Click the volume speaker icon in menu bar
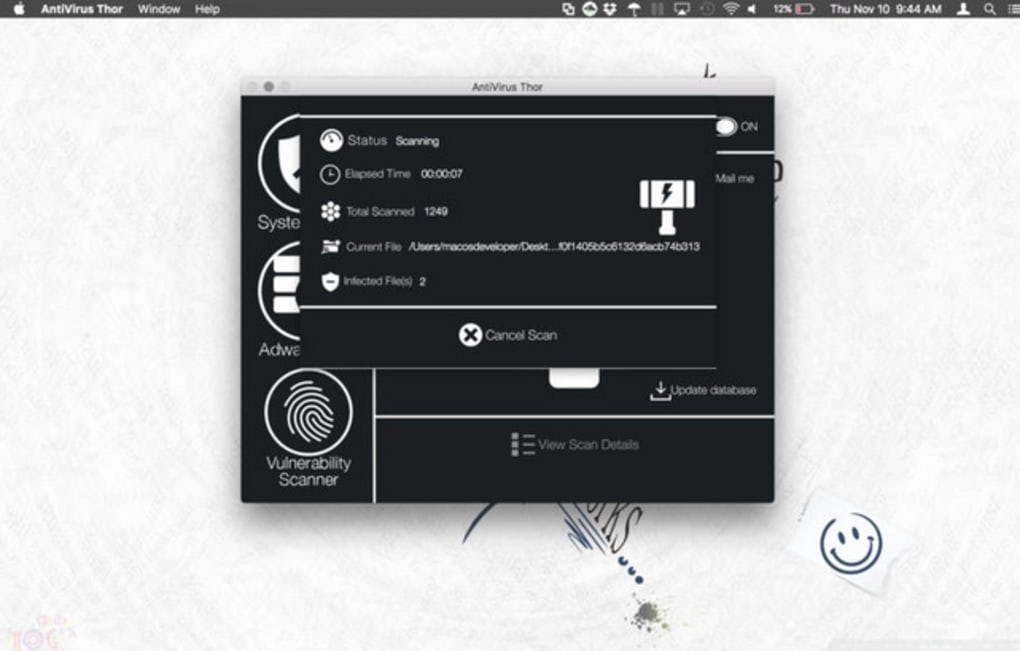The width and height of the screenshot is (1020, 651). pyautogui.click(x=752, y=9)
